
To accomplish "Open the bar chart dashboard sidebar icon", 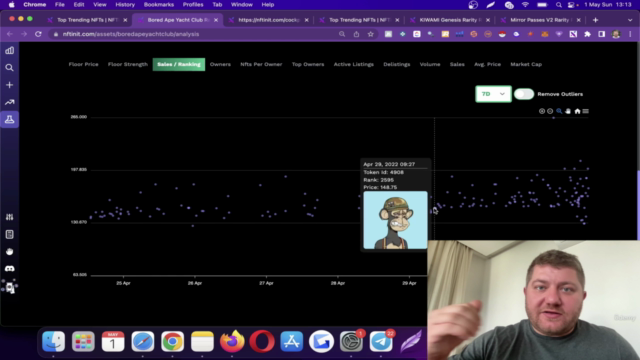I will (x=9, y=51).
